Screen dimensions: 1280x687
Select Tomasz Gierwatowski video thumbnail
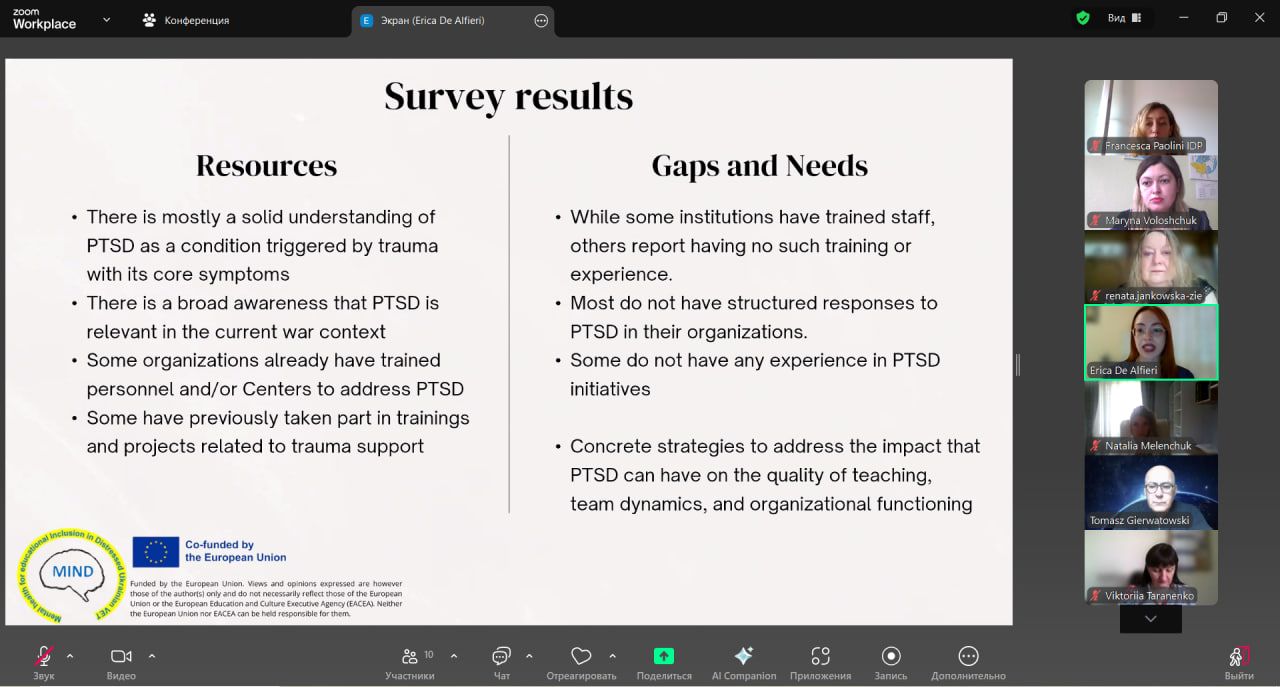(1151, 492)
